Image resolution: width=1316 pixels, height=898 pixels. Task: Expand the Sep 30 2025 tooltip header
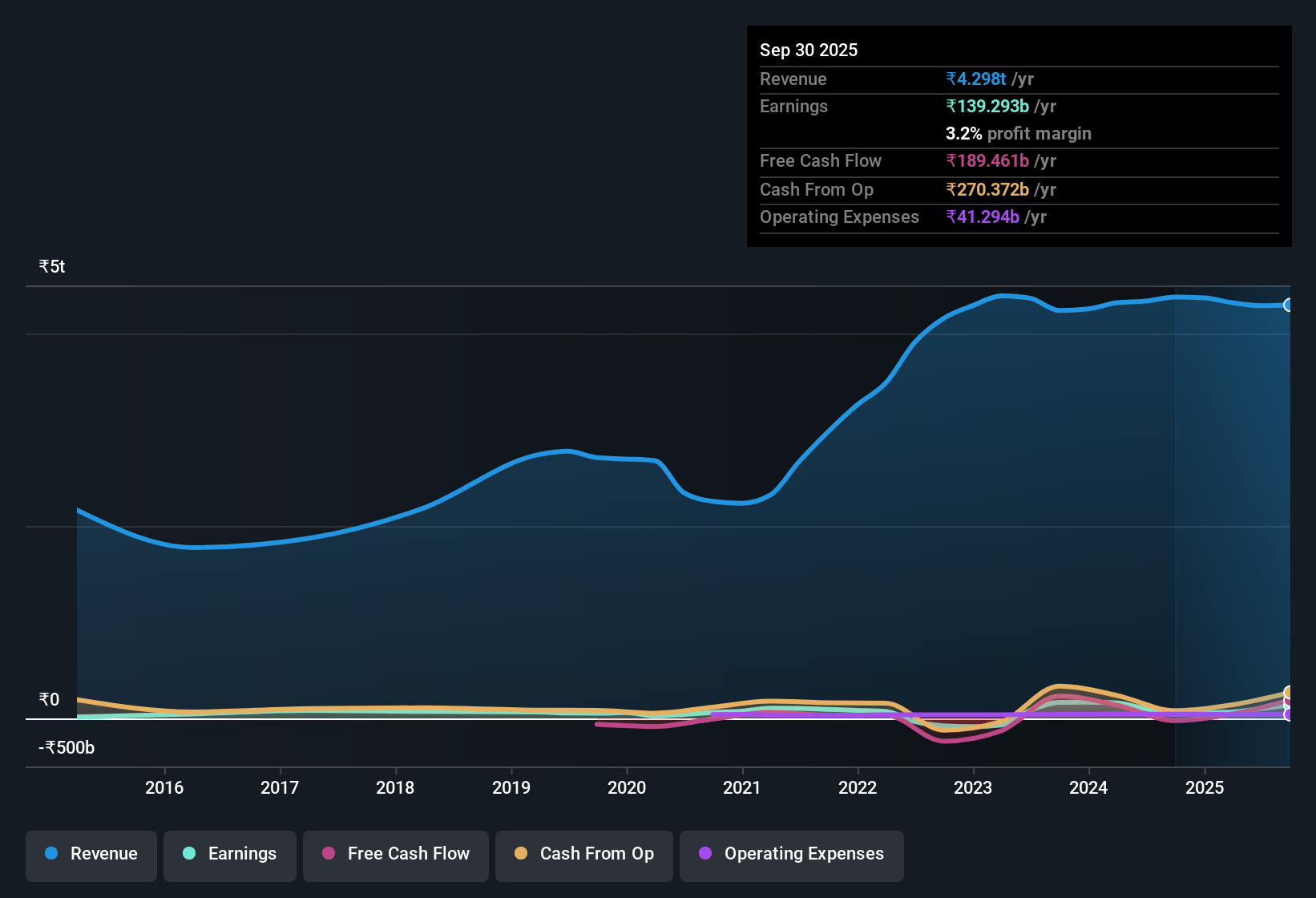[x=809, y=50]
